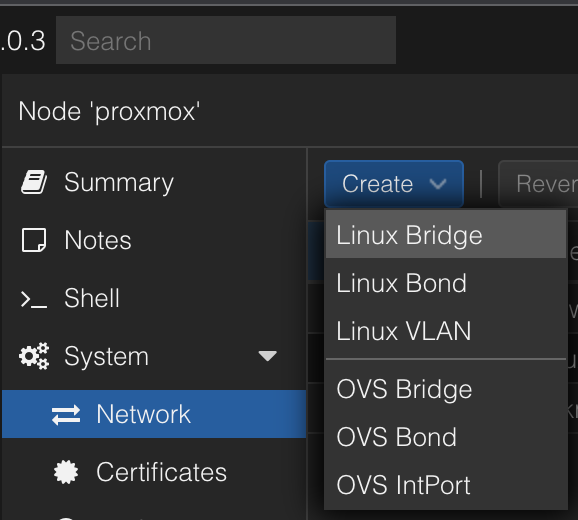Screen dimensions: 578x520
Task: Open the Summary panel
Action: (154, 182)
